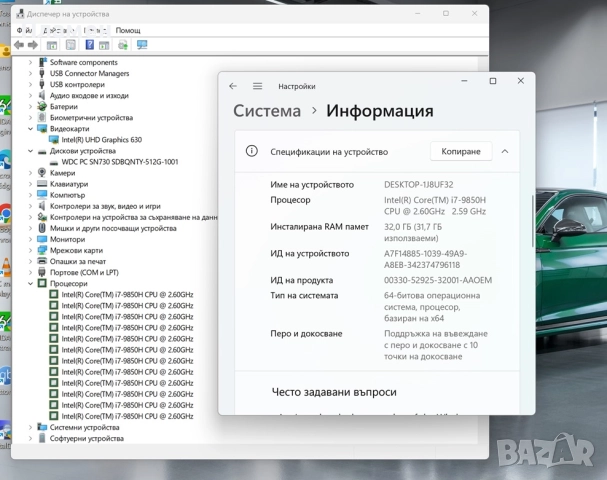Expand the USB контролери node
This screenshot has width=607, height=480.
30,84
